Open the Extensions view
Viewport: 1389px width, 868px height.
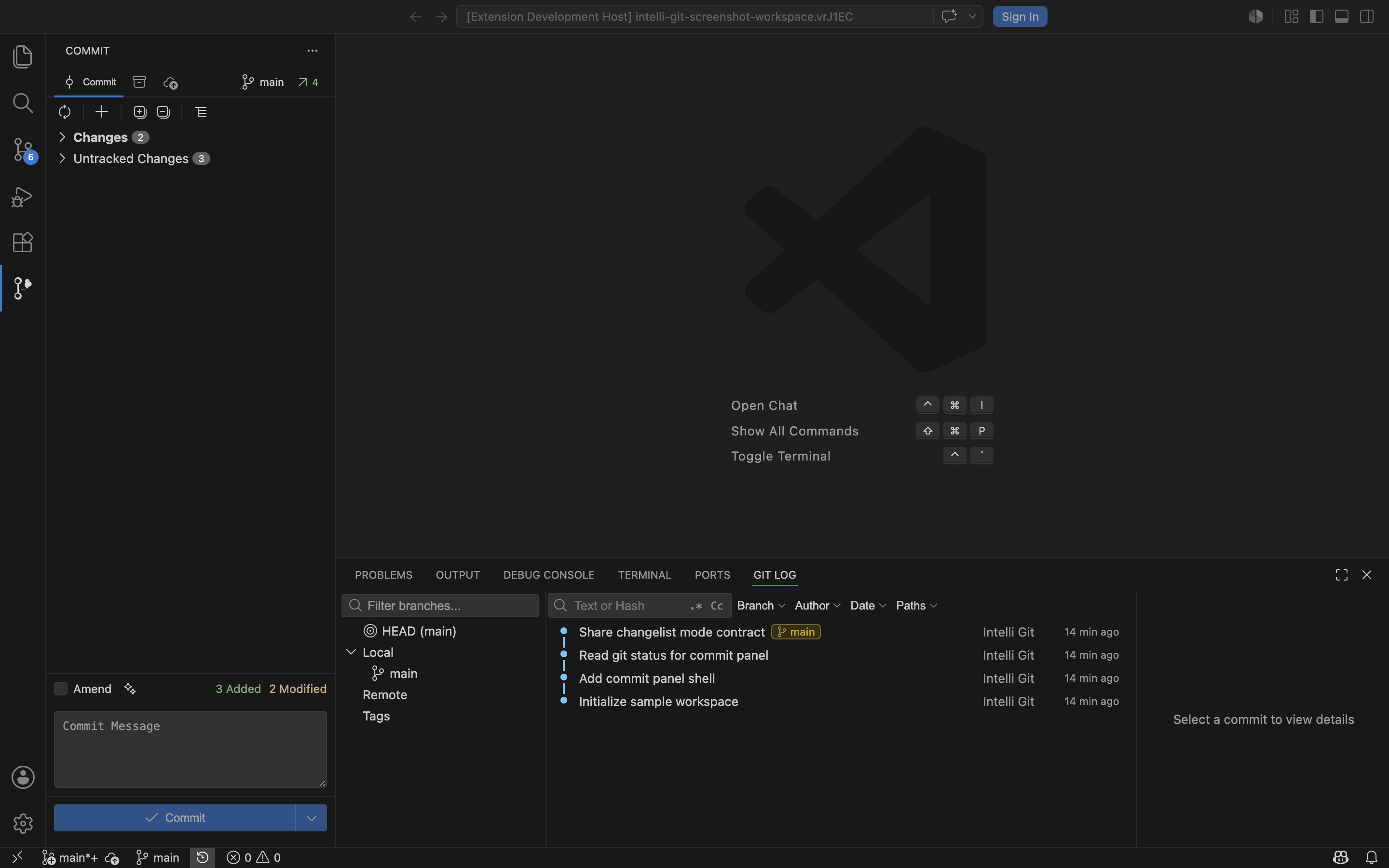[22, 242]
